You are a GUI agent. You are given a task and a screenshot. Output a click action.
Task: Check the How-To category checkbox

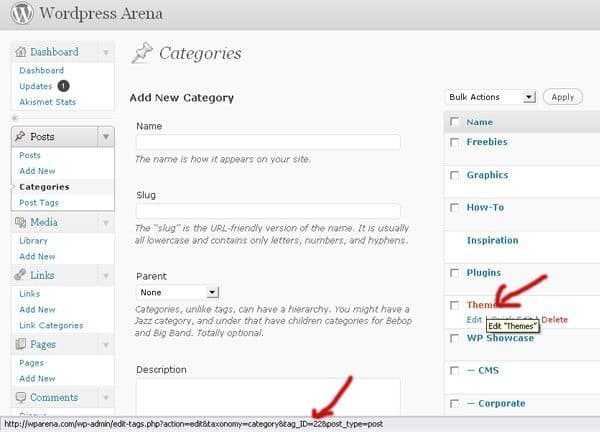click(x=455, y=208)
